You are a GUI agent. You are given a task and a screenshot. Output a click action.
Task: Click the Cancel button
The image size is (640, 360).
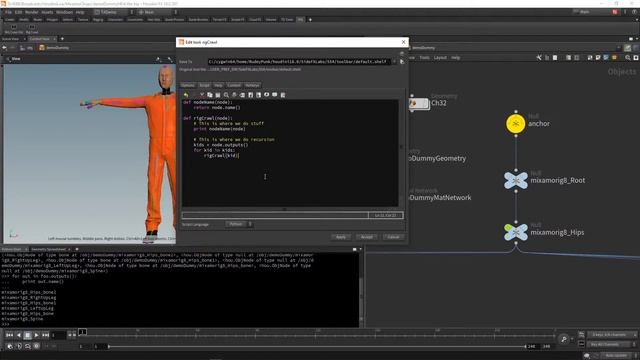tap(393, 237)
